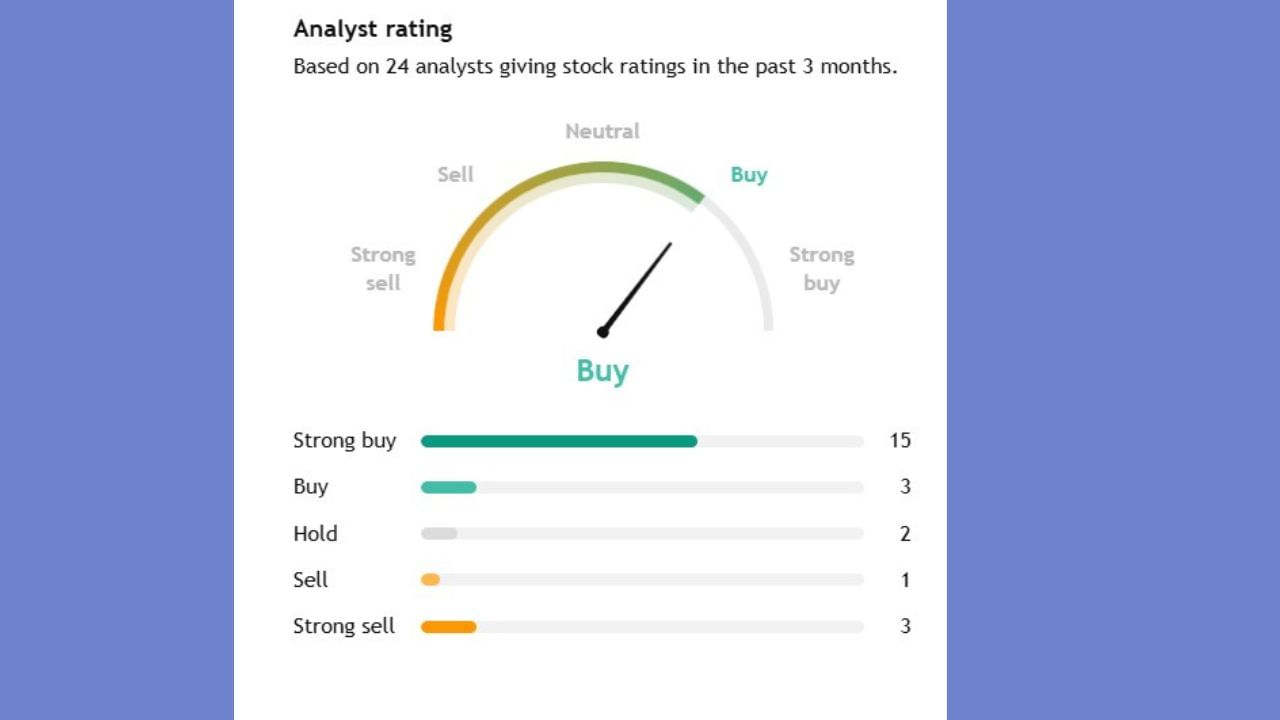Click the large teal Buy verdict below the gauge
This screenshot has width=1280, height=720.
(x=602, y=371)
